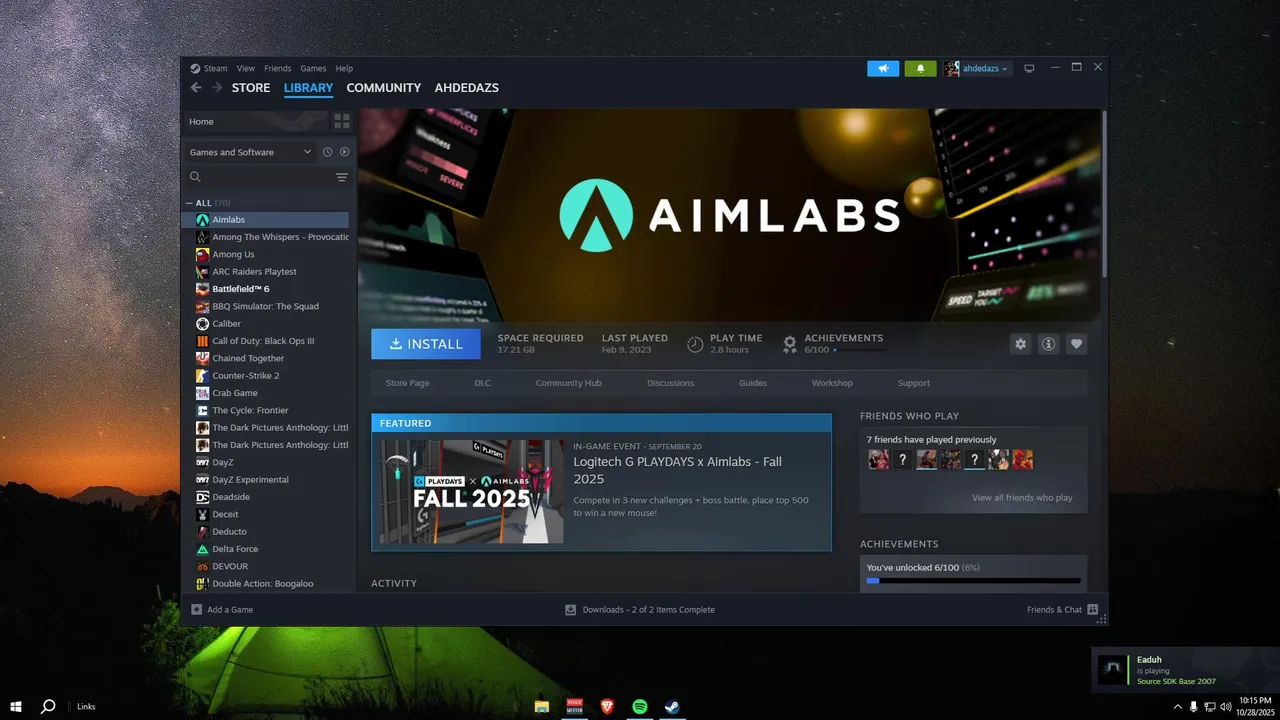This screenshot has width=1280, height=720.
Task: Open the Windows Start menu
Action: click(x=16, y=706)
